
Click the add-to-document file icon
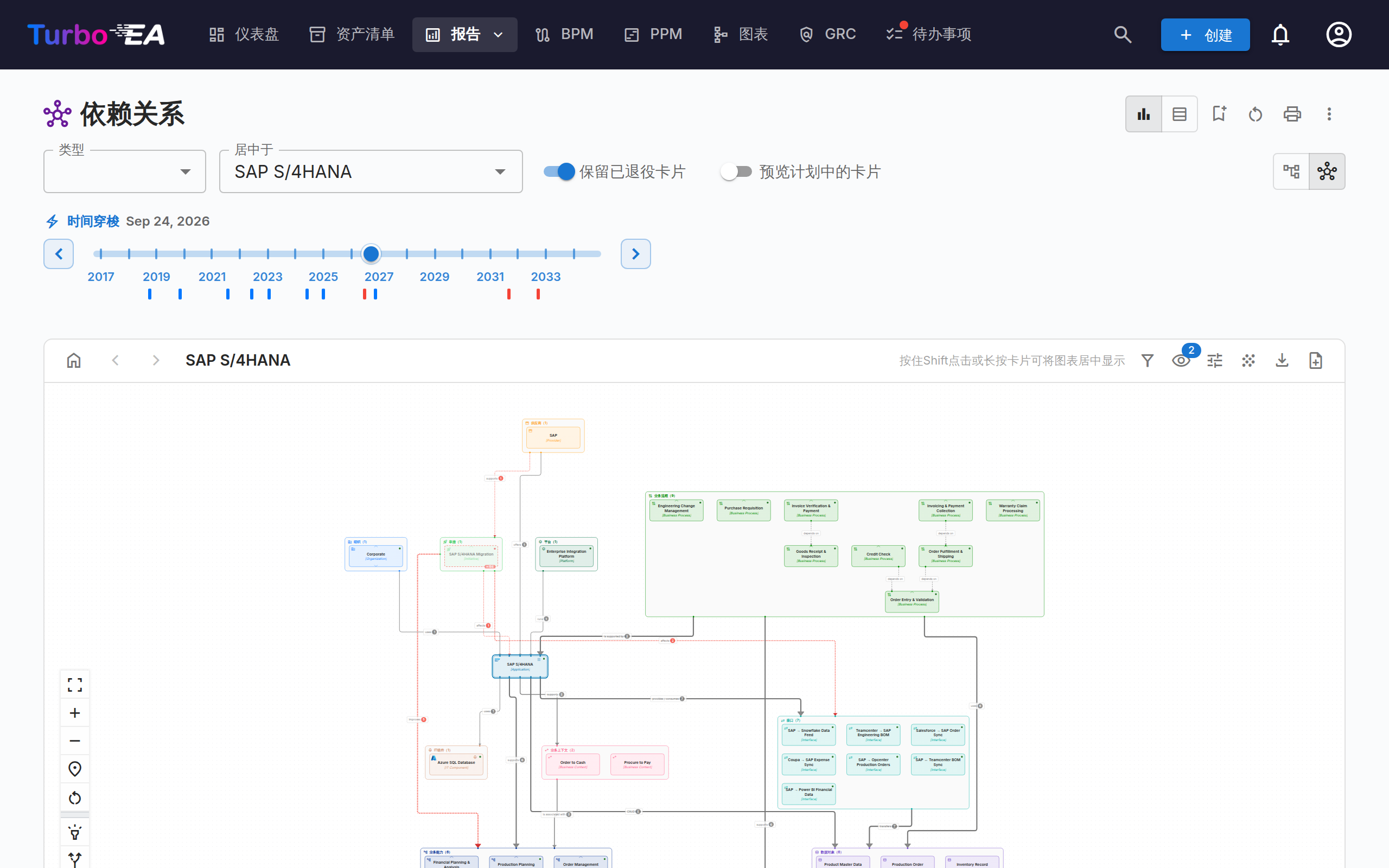1316,360
